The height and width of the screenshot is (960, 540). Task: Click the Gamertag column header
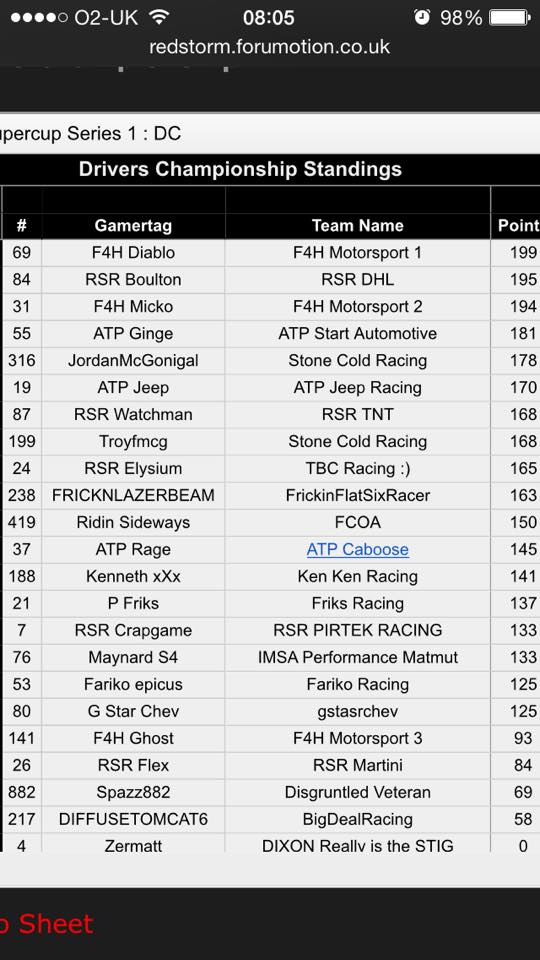click(133, 226)
